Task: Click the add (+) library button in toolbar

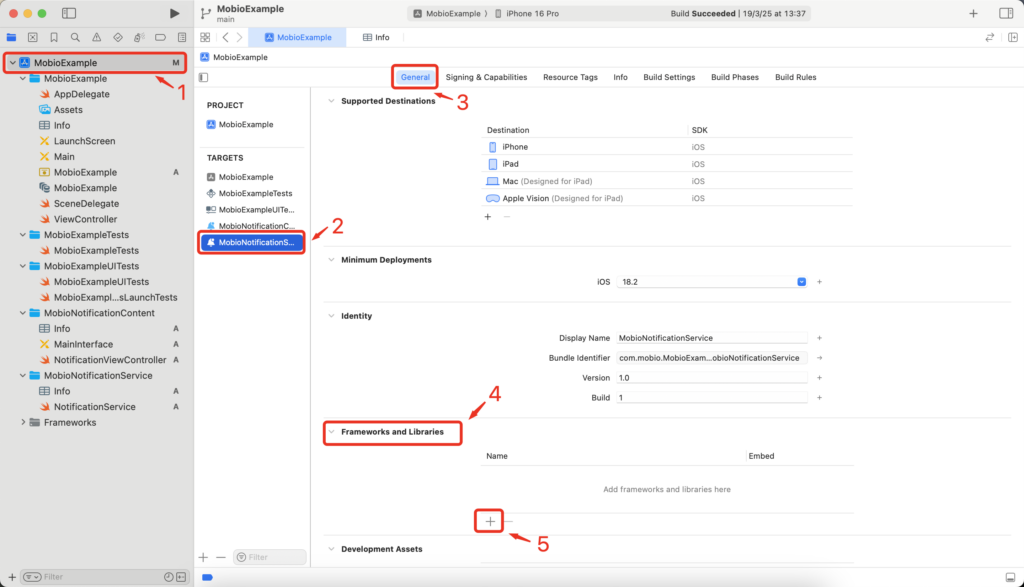Action: point(974,13)
